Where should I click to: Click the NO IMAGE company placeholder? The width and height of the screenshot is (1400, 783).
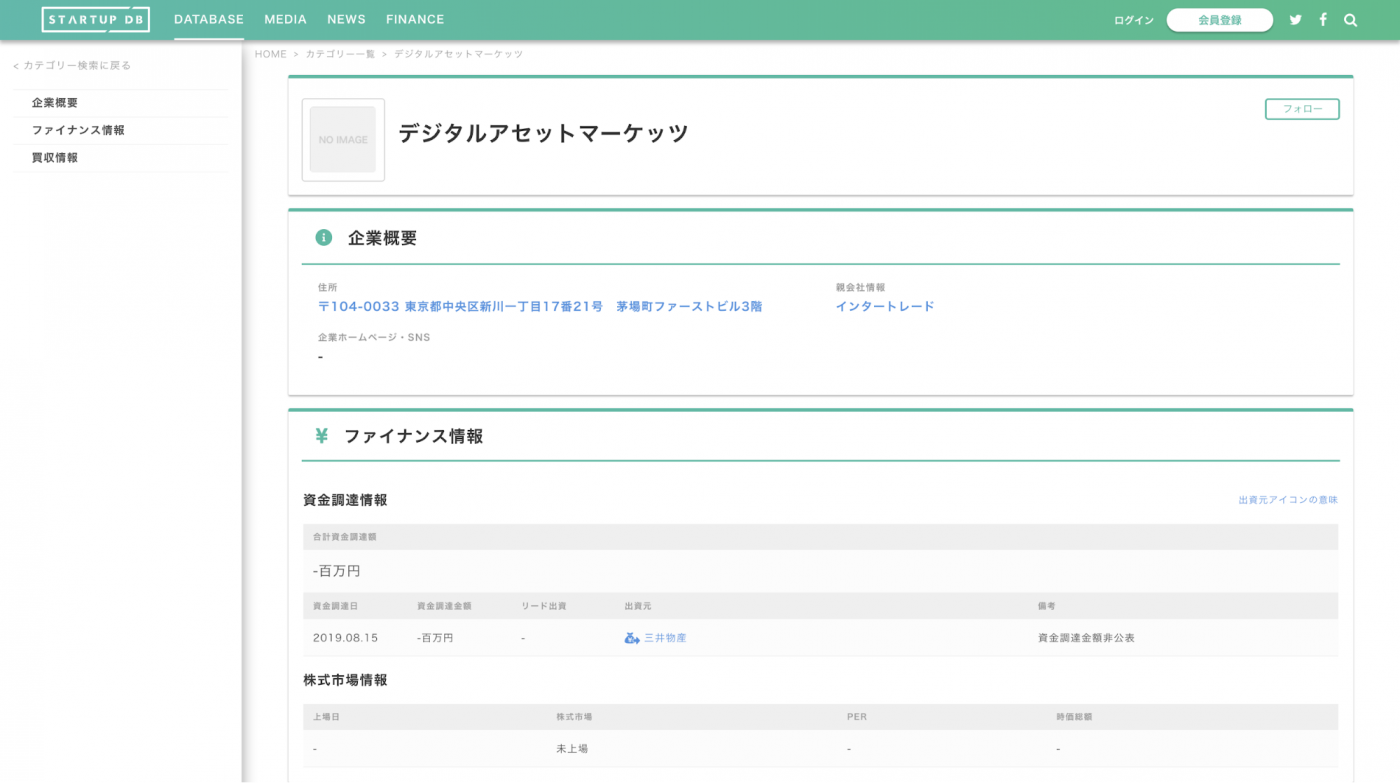pyautogui.click(x=343, y=139)
